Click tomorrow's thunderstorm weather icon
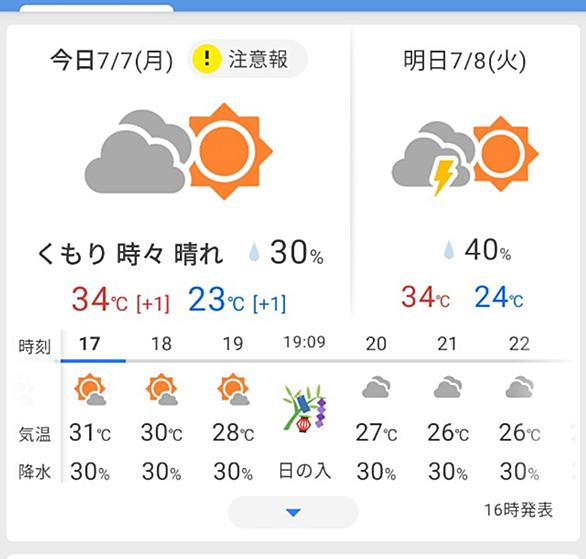The width and height of the screenshot is (586, 559). [x=465, y=156]
